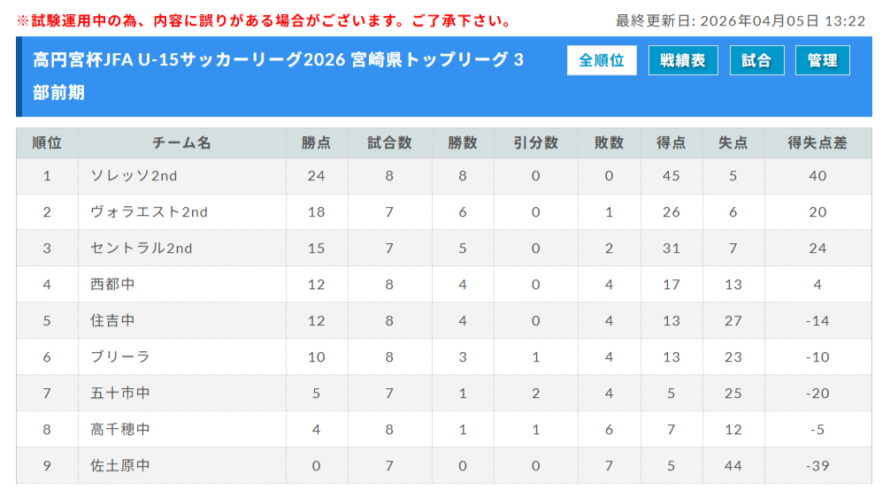Click team name 西都中
This screenshot has width=890, height=497.
click(113, 285)
